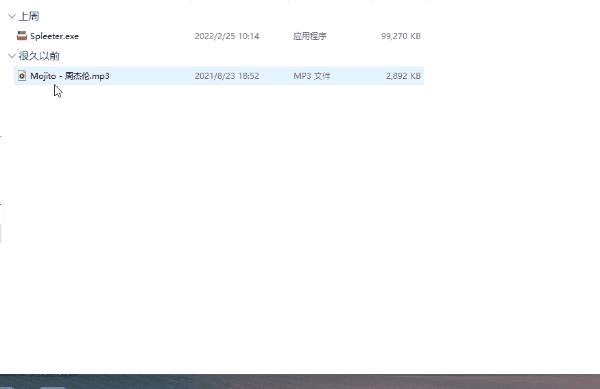600x389 pixels.
Task: Select the Mojito - 周杰伦.mp3 file name
Action: point(70,76)
